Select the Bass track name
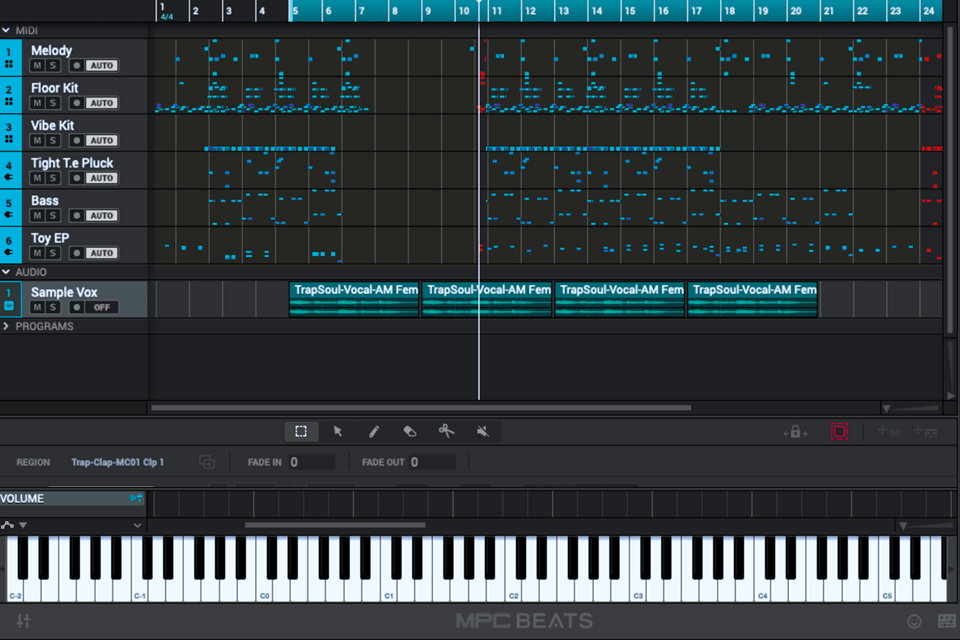Screen dimensions: 960x640 pos(45,200)
